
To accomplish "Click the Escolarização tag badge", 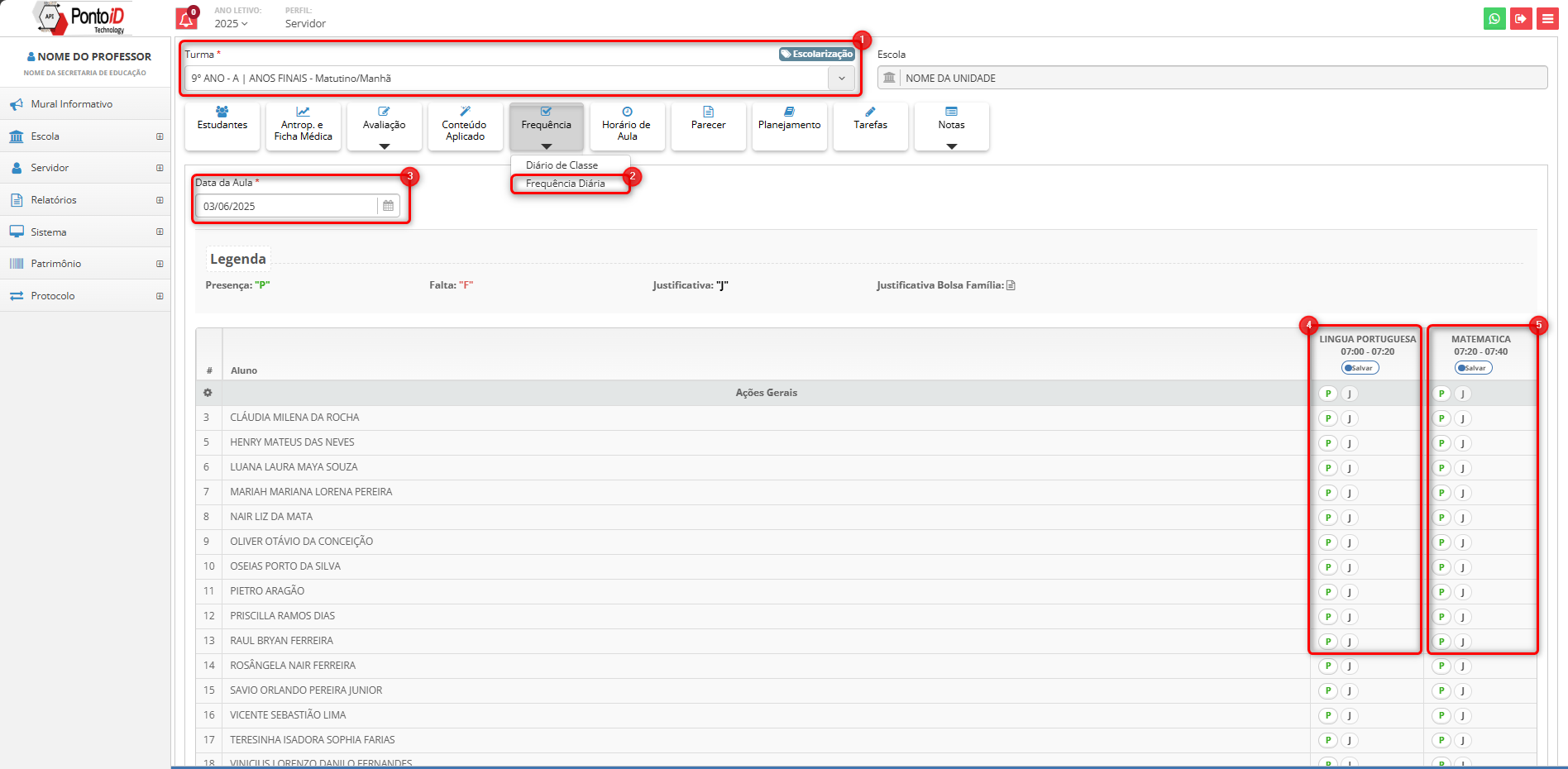I will [816, 55].
